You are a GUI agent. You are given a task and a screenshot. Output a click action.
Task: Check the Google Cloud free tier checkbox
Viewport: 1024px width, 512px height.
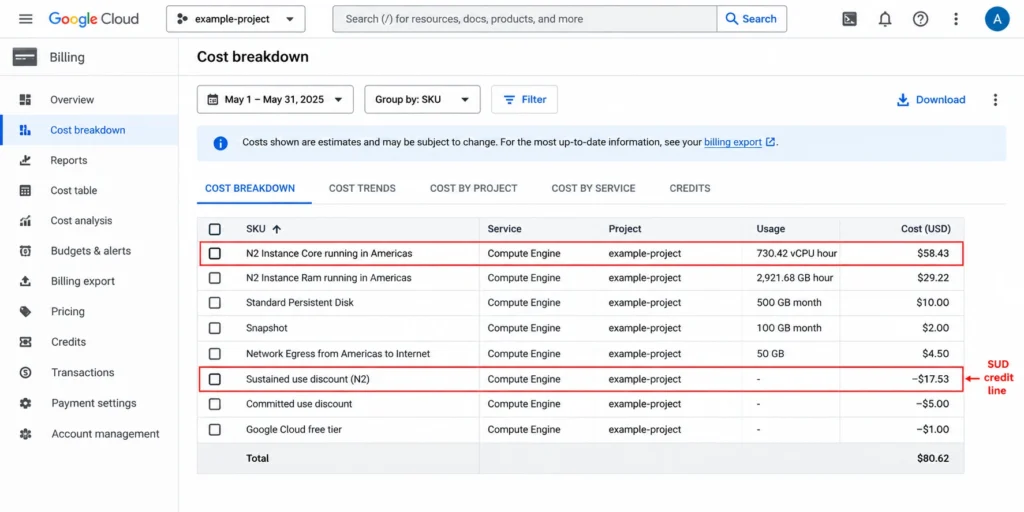pos(215,430)
